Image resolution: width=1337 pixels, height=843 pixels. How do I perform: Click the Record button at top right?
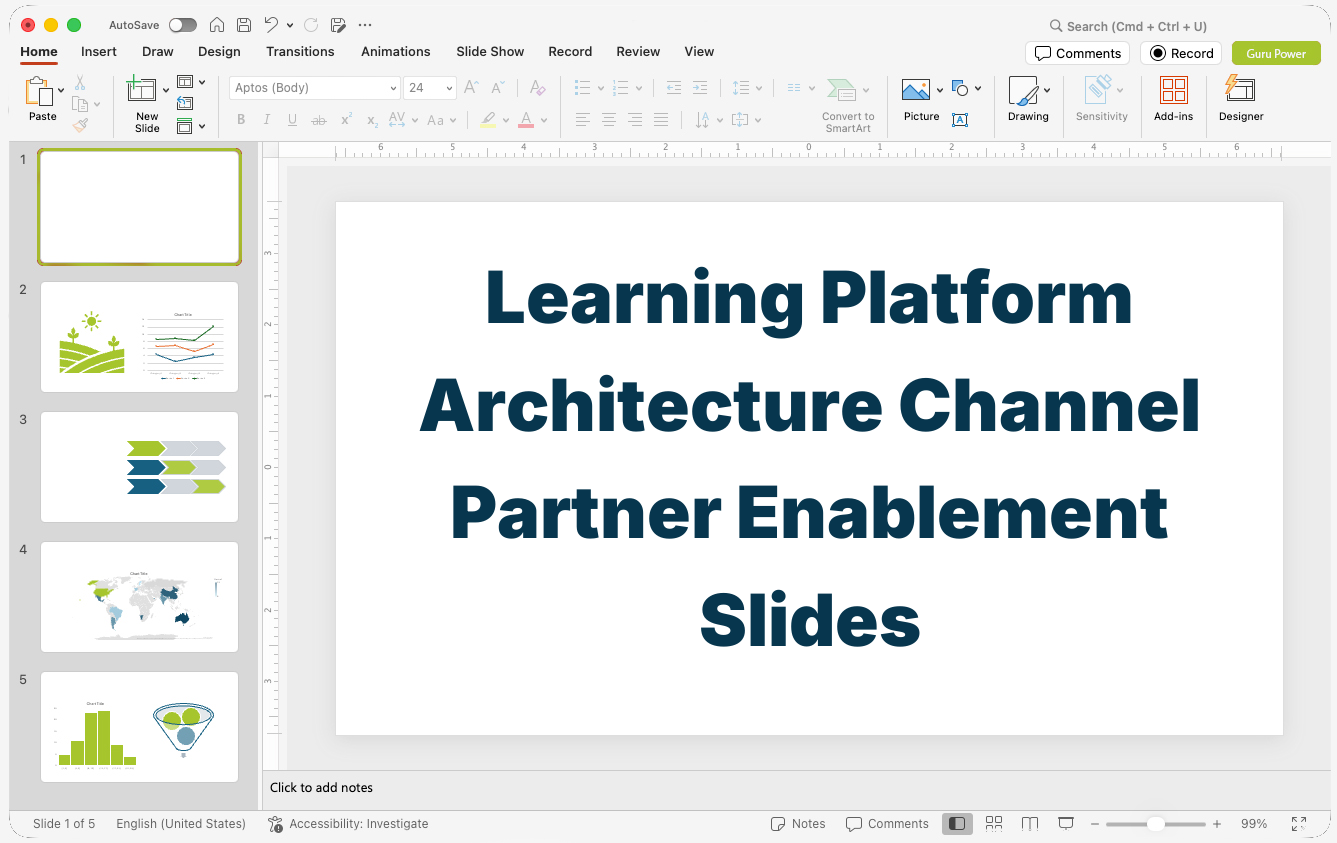coord(1181,53)
